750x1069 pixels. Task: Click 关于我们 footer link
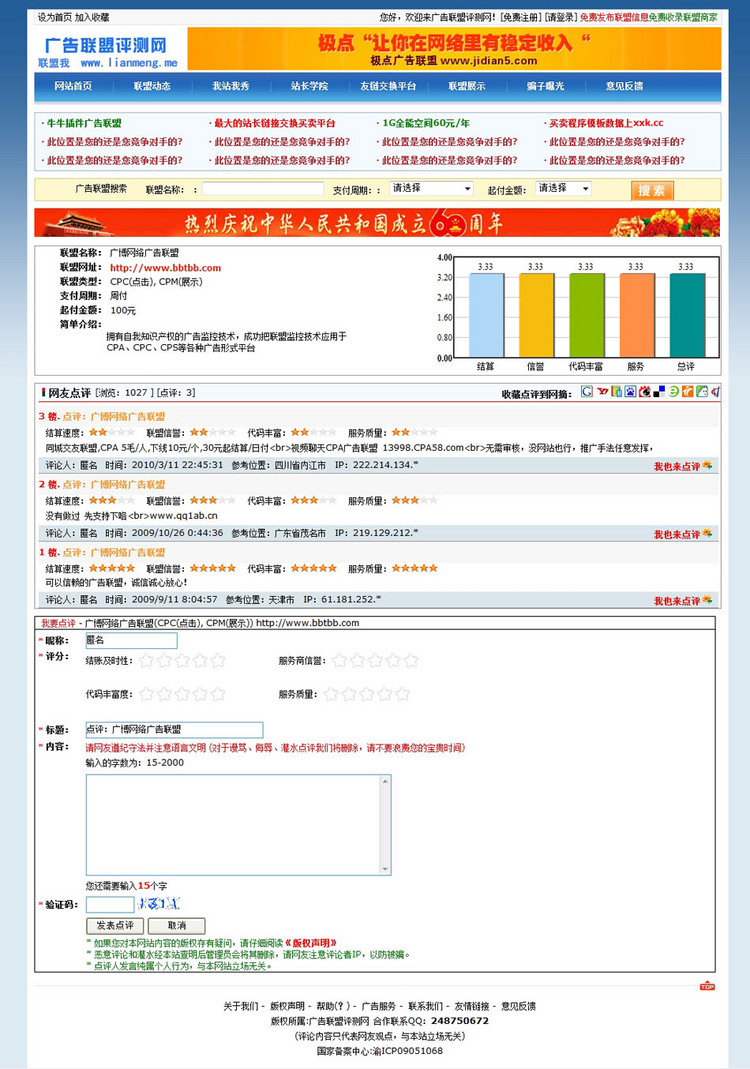click(x=241, y=1006)
